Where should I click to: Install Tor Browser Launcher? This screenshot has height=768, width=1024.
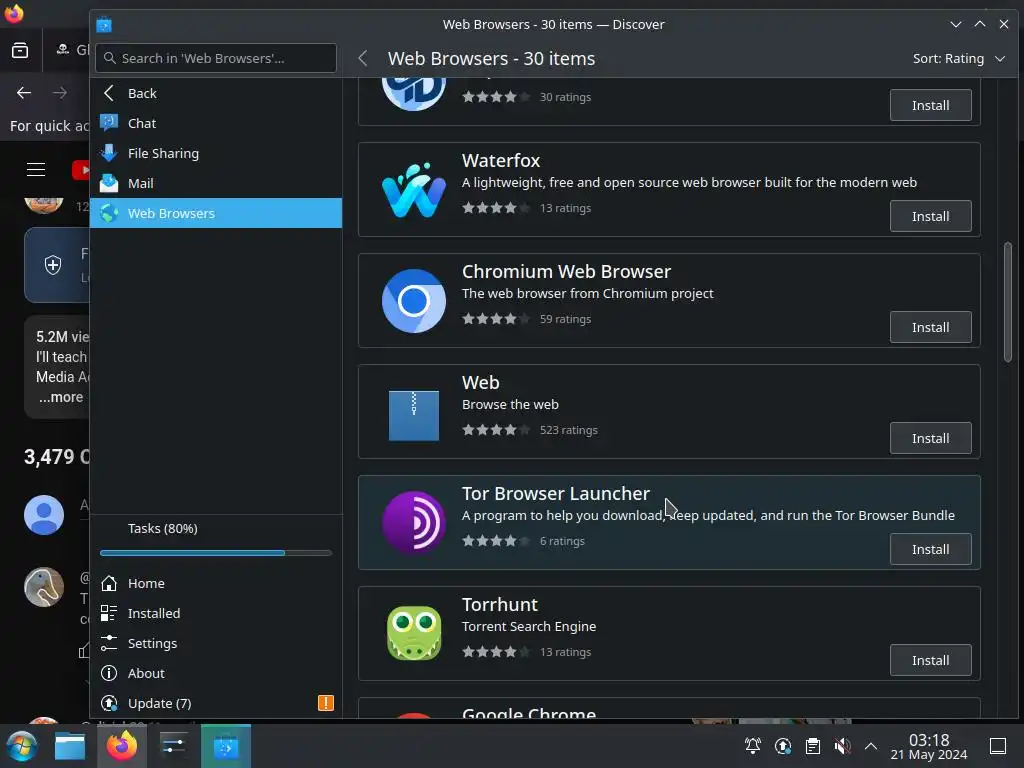tap(931, 549)
